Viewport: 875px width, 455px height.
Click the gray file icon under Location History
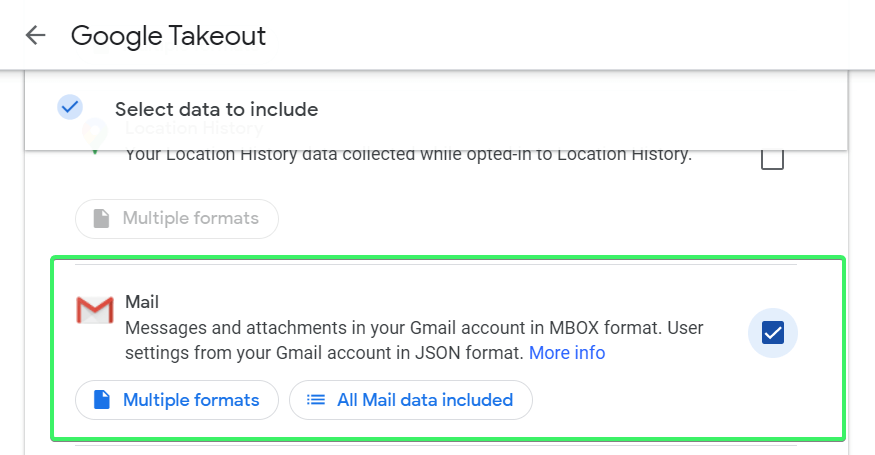(101, 218)
